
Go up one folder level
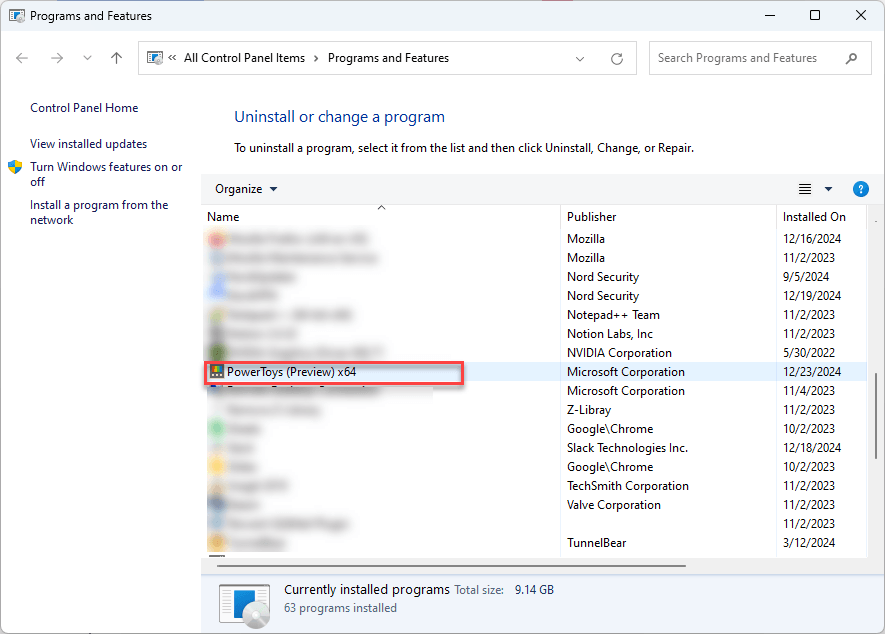point(116,58)
